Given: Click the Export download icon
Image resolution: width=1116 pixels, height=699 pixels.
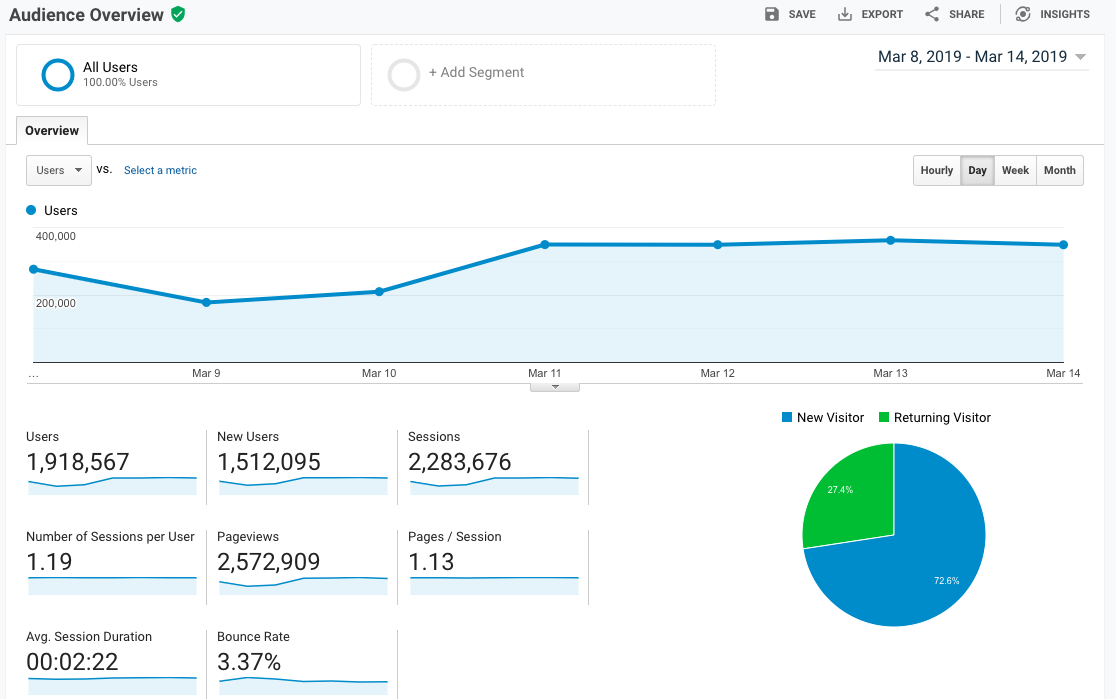Looking at the screenshot, I should (845, 14).
